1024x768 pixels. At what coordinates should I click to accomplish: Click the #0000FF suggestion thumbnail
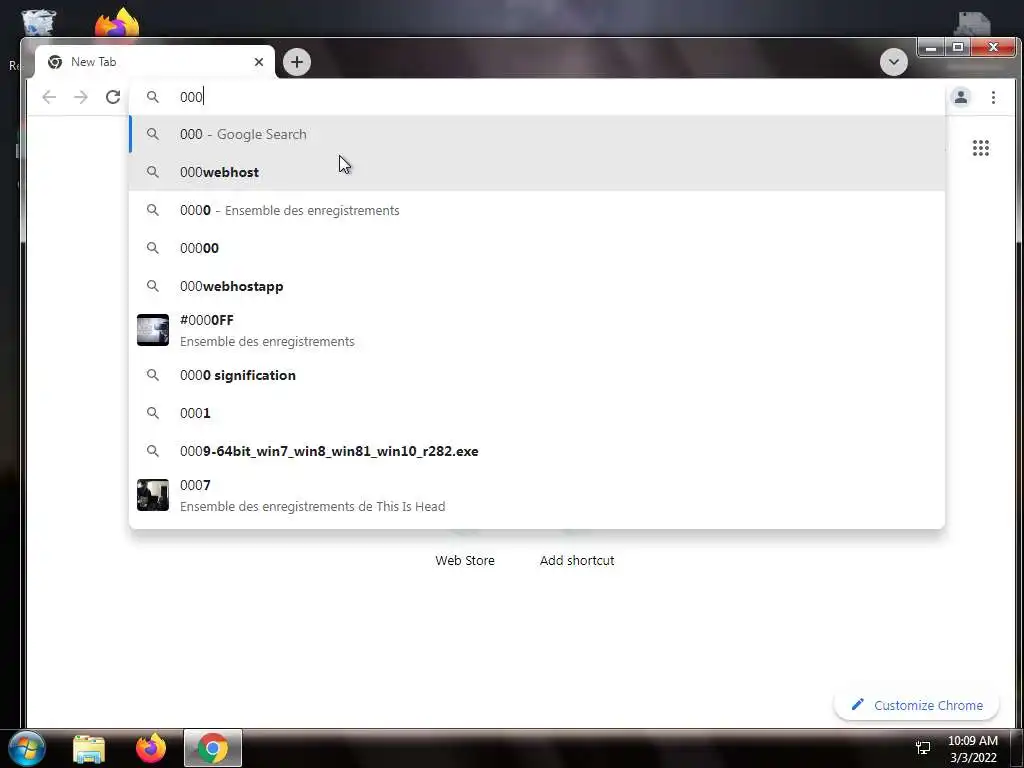coord(153,330)
